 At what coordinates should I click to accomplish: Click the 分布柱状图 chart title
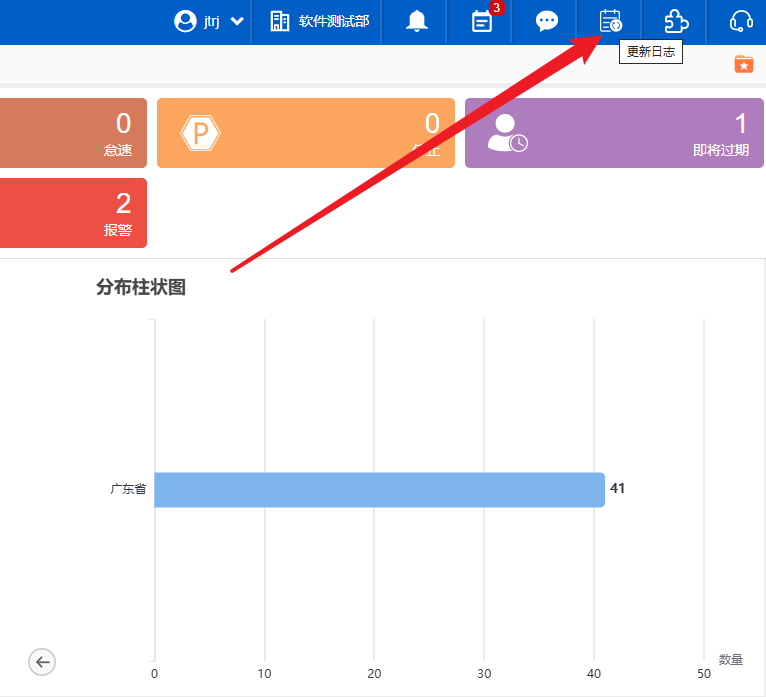point(141,287)
